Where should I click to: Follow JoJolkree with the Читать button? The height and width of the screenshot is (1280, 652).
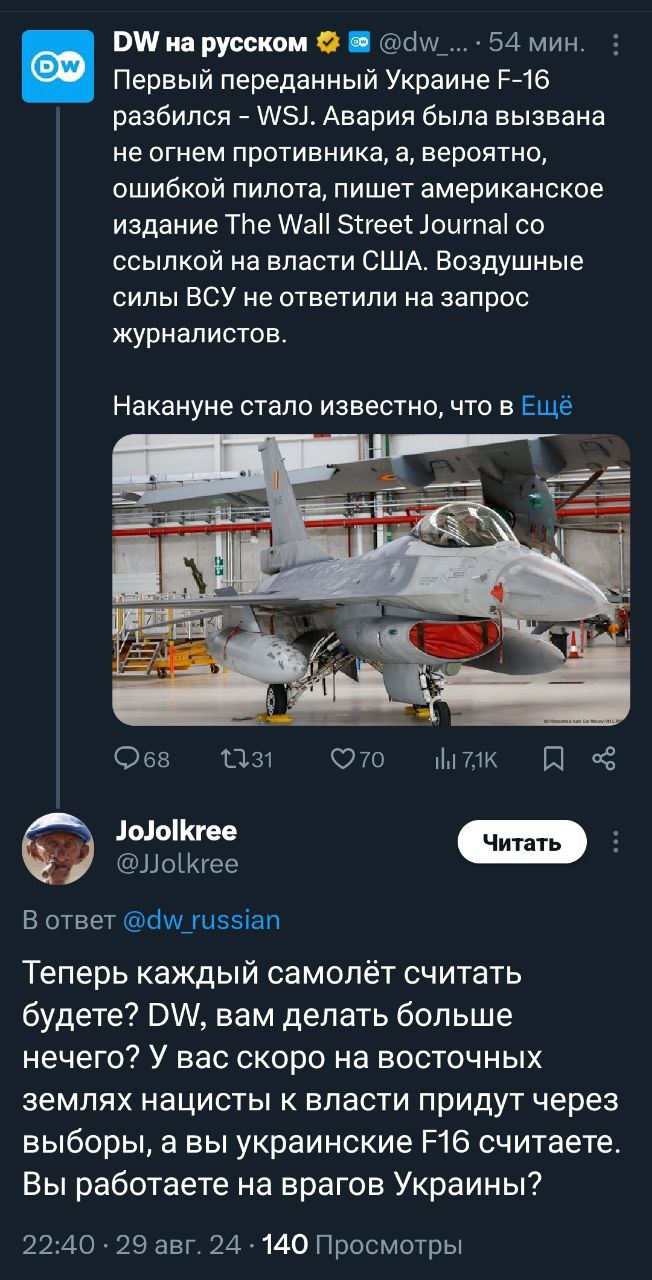coord(522,843)
